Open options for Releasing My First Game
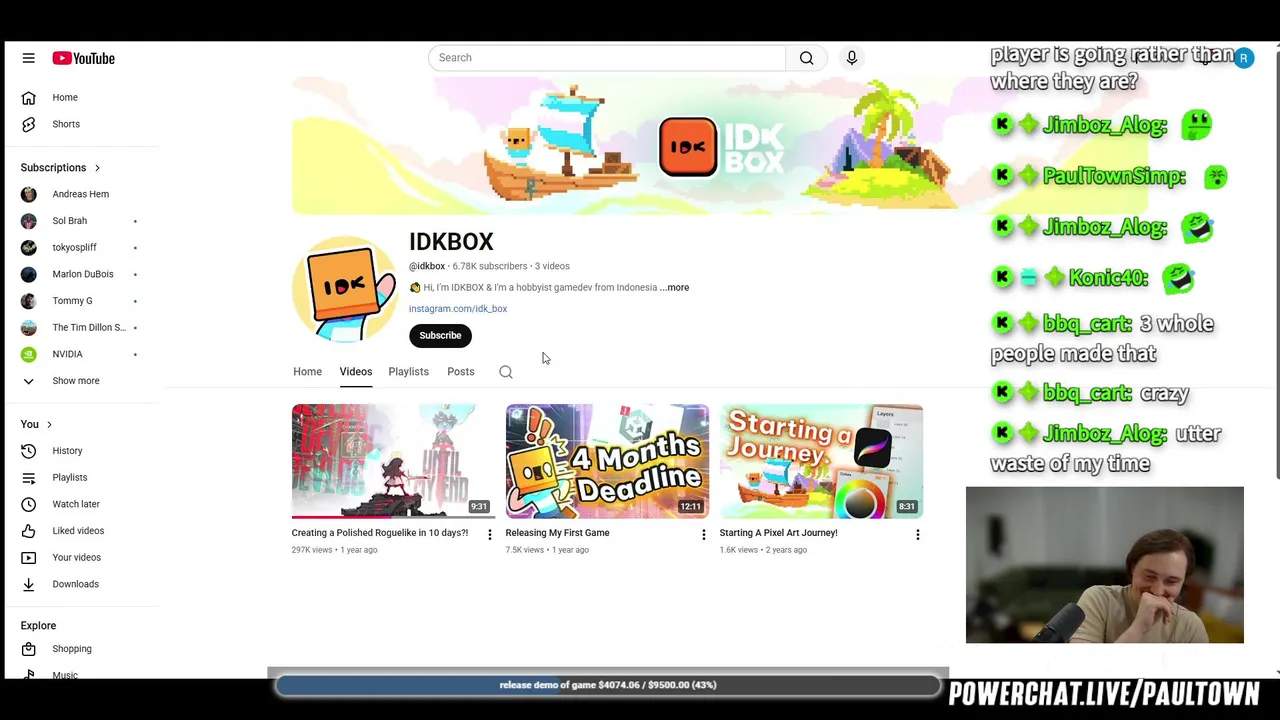This screenshot has width=1280, height=720. [x=703, y=535]
